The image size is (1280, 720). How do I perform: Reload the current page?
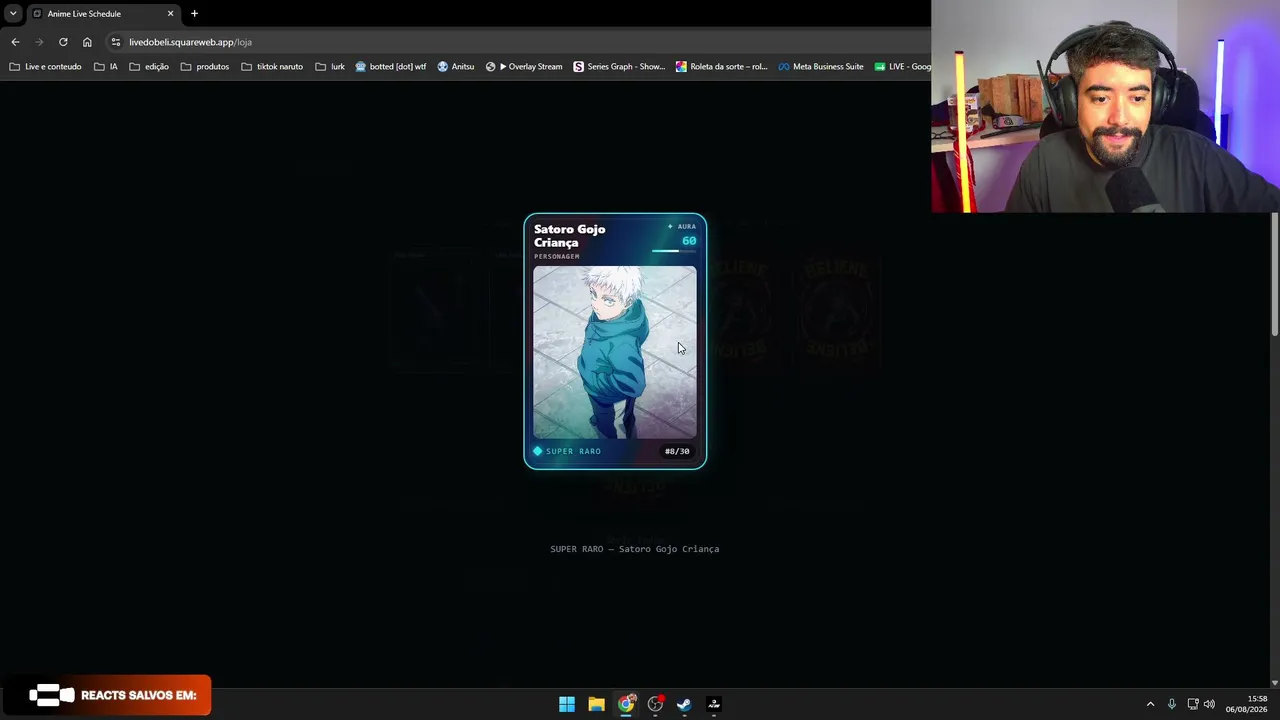tap(63, 42)
